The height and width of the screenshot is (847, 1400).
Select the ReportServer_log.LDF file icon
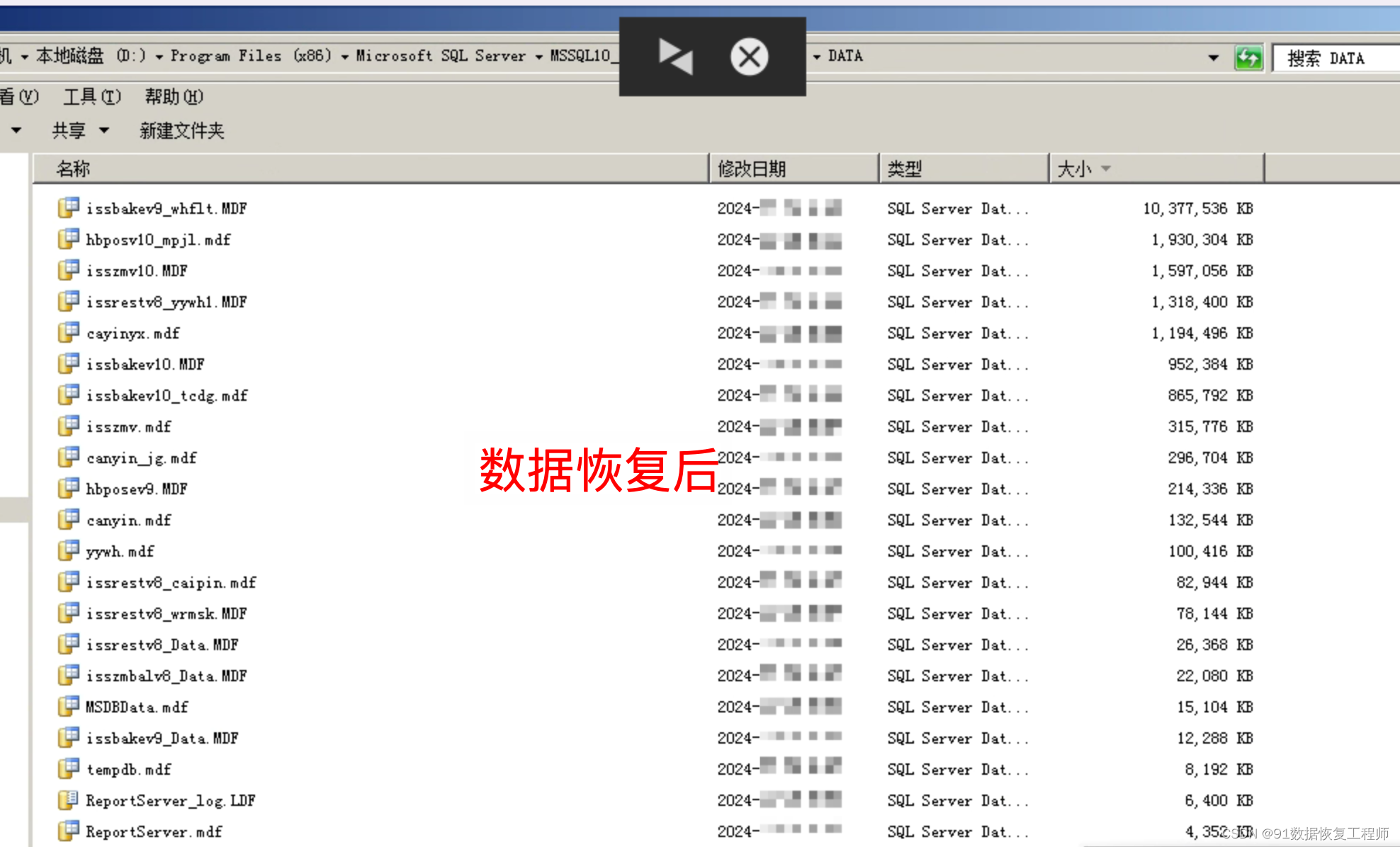(68, 800)
